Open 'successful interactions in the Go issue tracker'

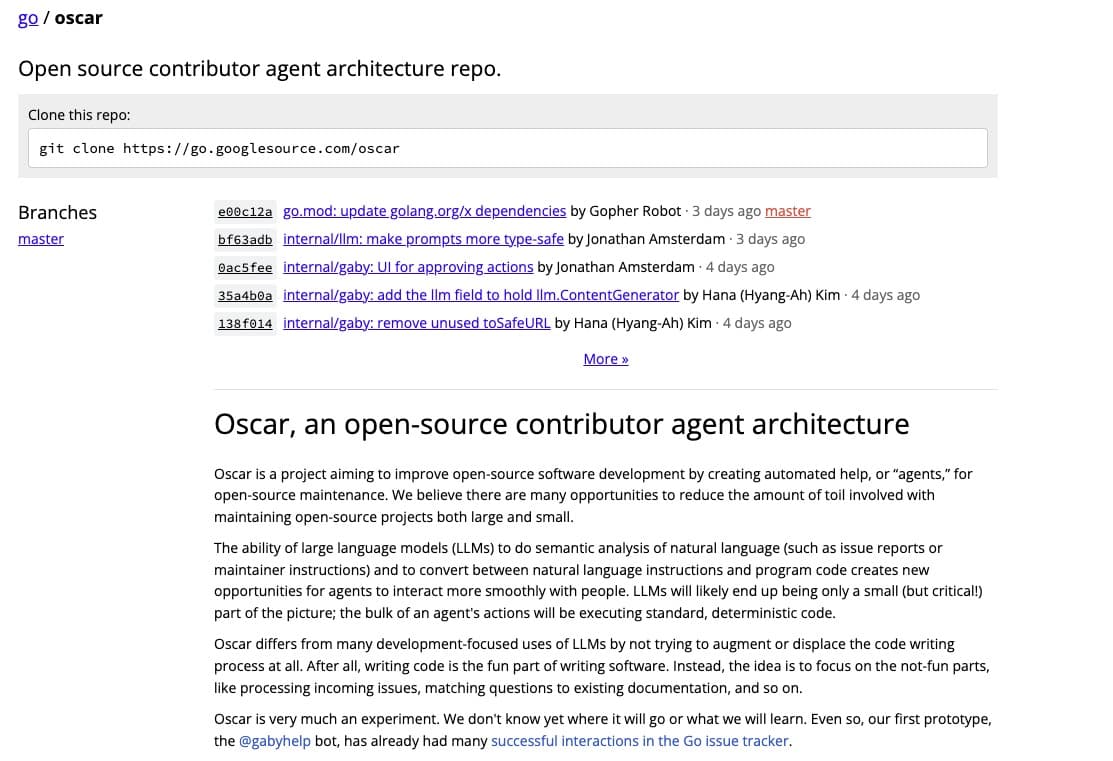640,741
